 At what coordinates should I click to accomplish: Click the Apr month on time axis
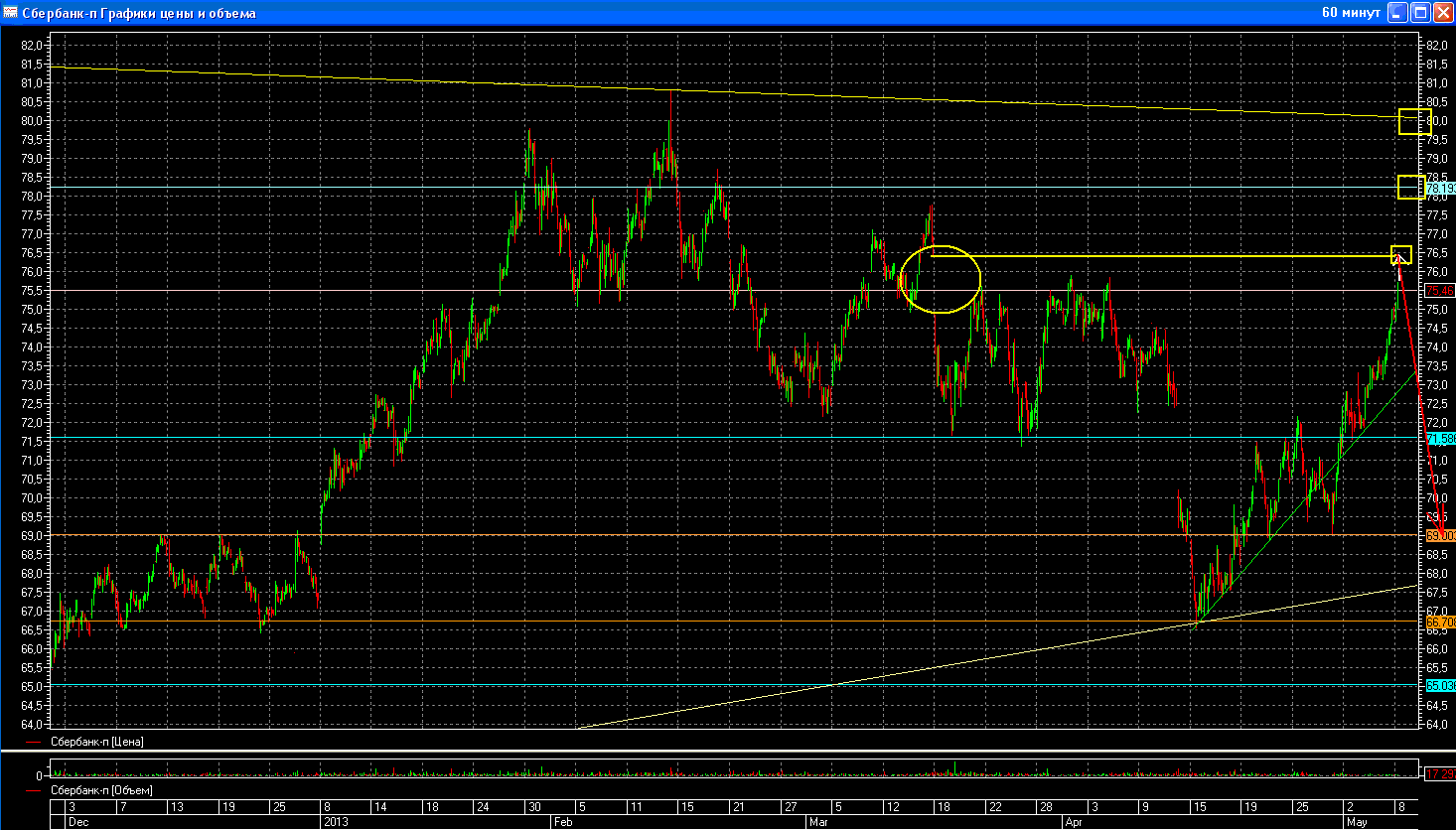(1074, 822)
